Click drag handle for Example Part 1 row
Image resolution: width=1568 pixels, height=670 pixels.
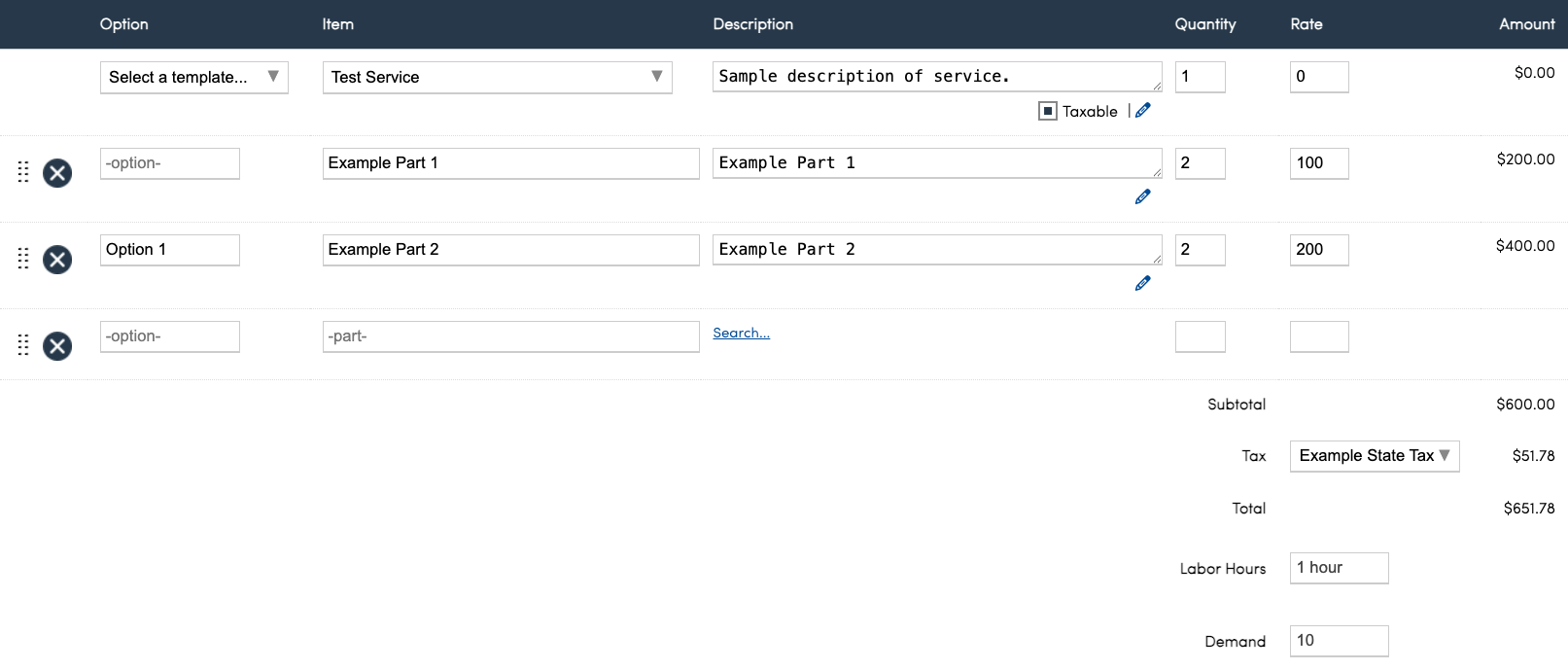click(23, 172)
